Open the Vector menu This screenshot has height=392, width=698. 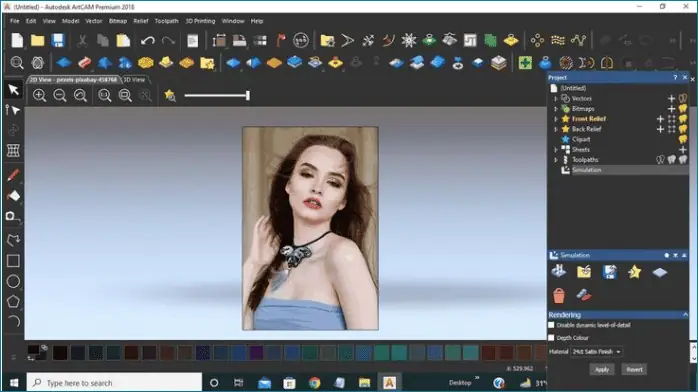[93, 21]
